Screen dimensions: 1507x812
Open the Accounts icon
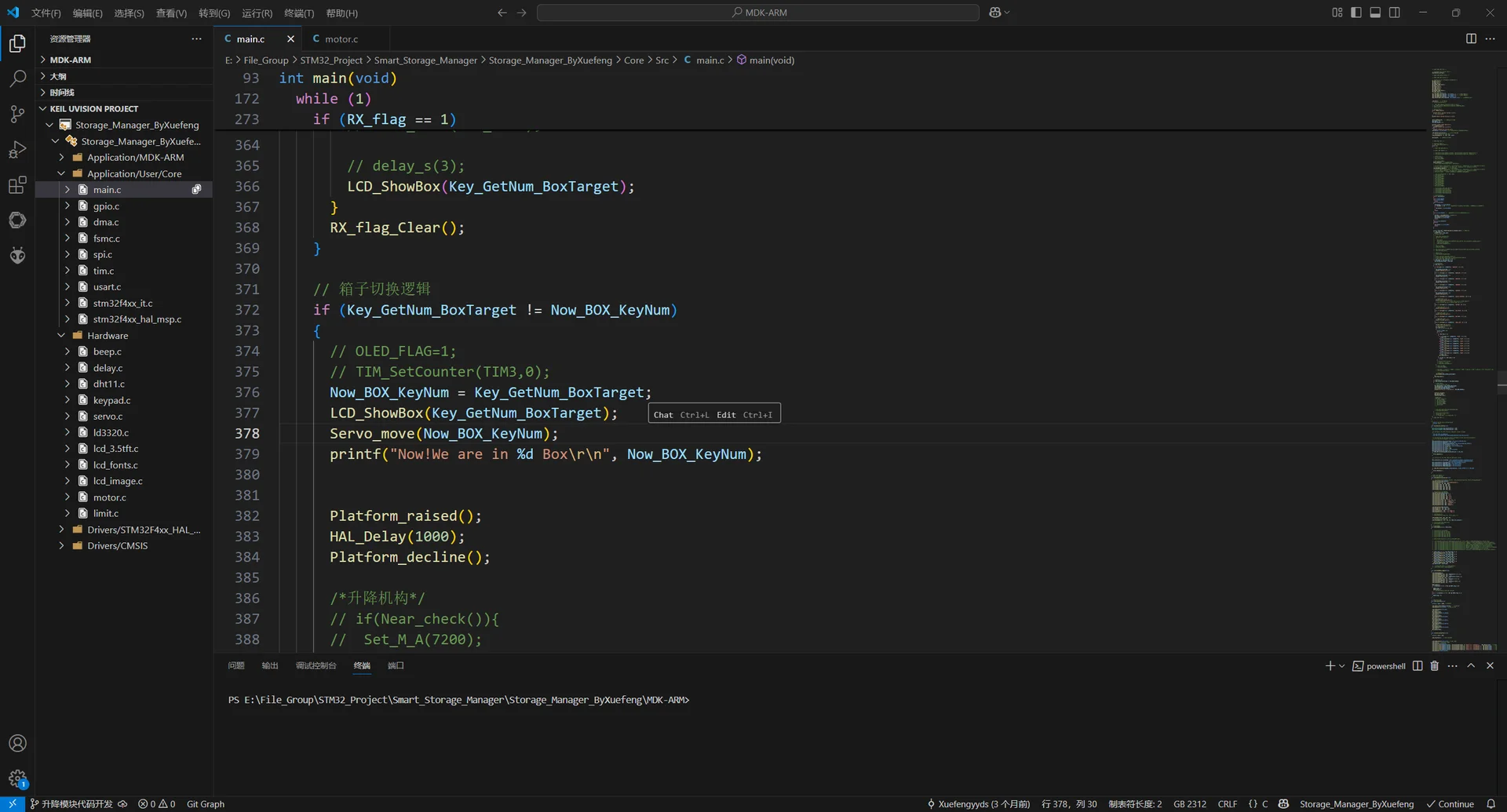pos(17,743)
